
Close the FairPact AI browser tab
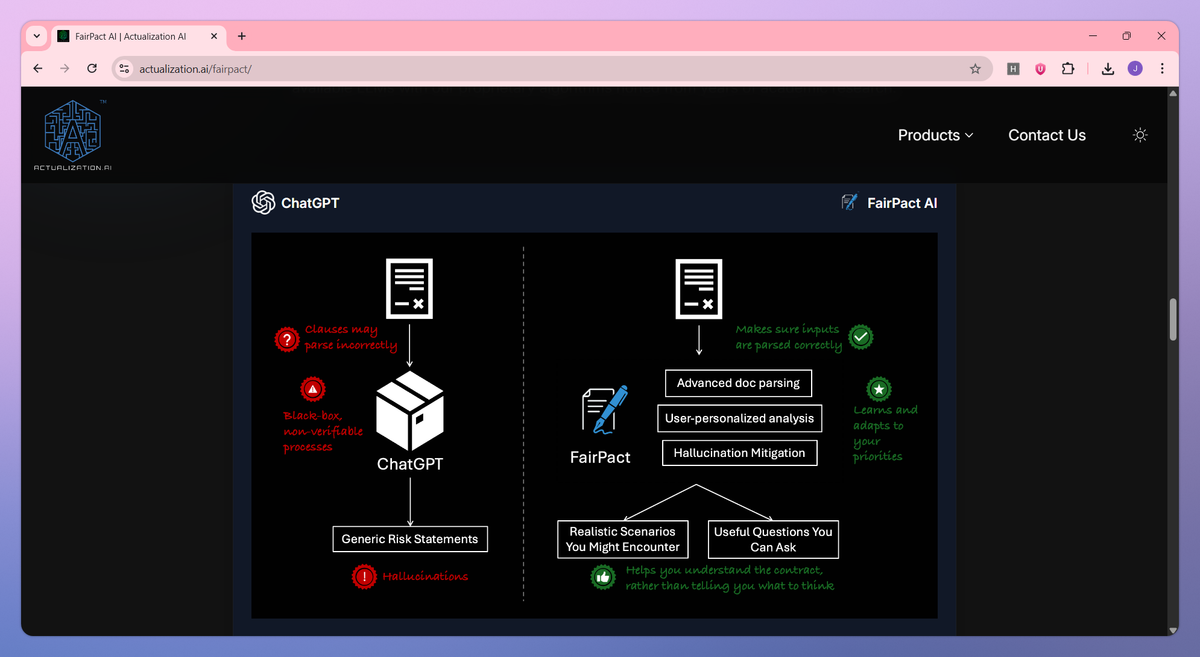[x=213, y=36]
